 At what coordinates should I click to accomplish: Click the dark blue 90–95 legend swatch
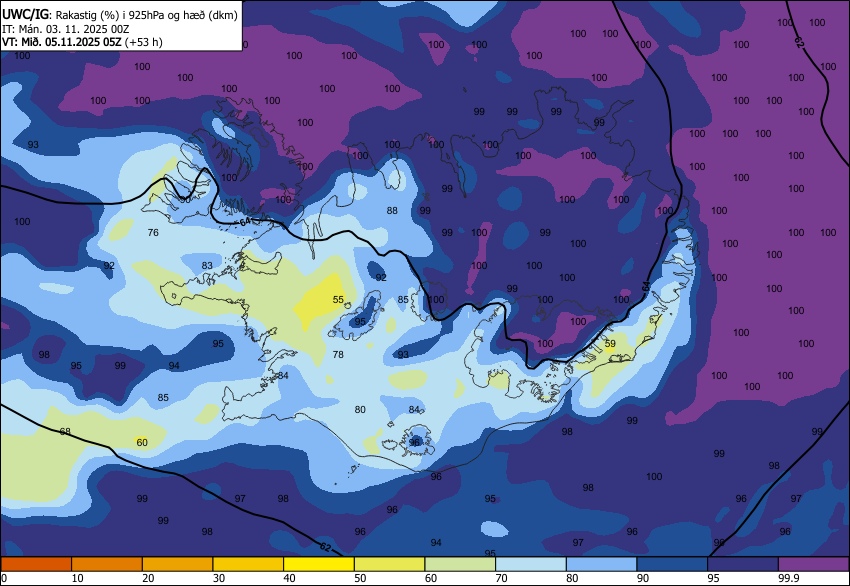click(x=672, y=564)
